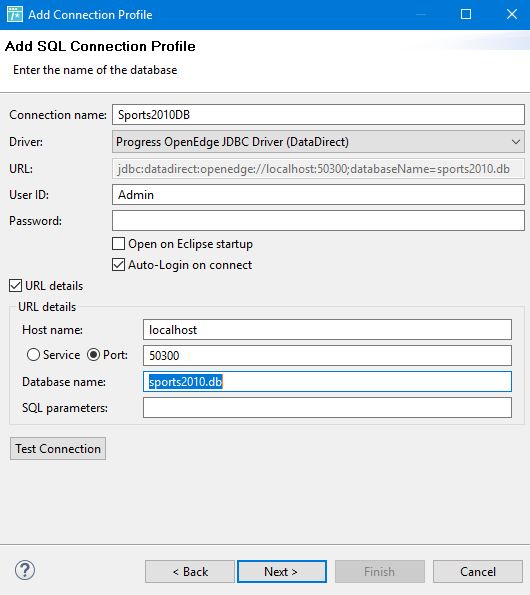This screenshot has height=595, width=530.
Task: Go back with the Back button
Action: point(190,571)
